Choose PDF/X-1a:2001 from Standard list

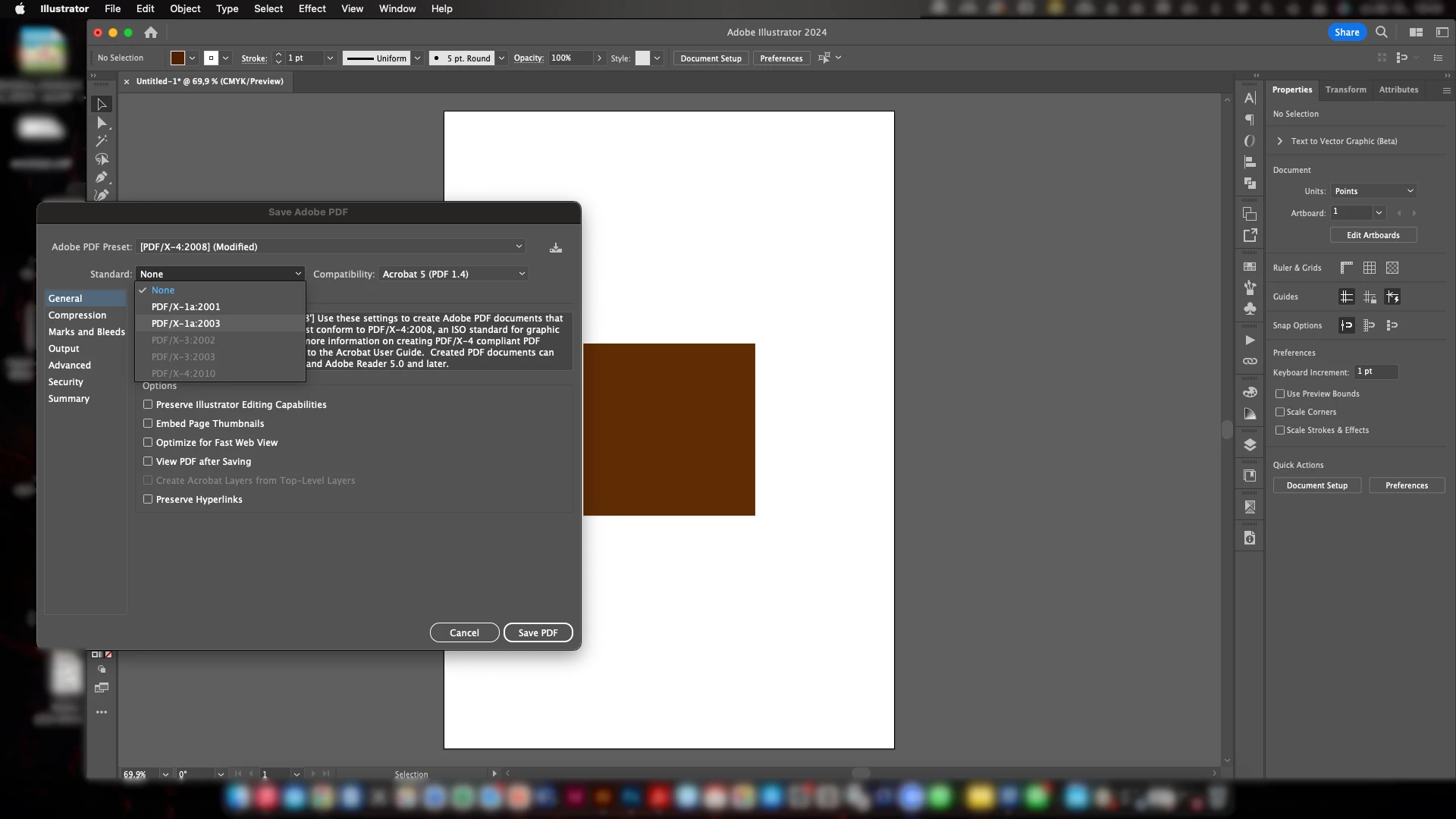186,307
